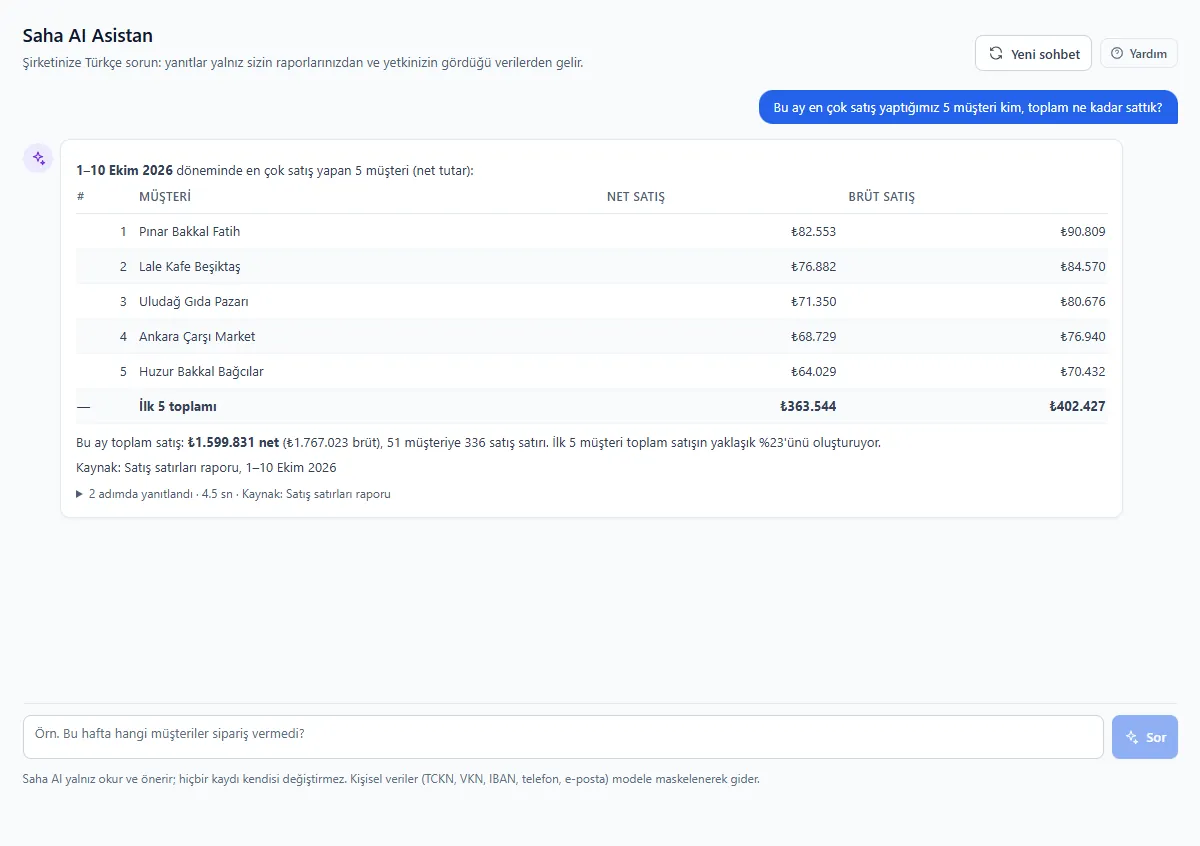Click the İlk 5 toplamı row label
1200x846 pixels.
click(178, 407)
